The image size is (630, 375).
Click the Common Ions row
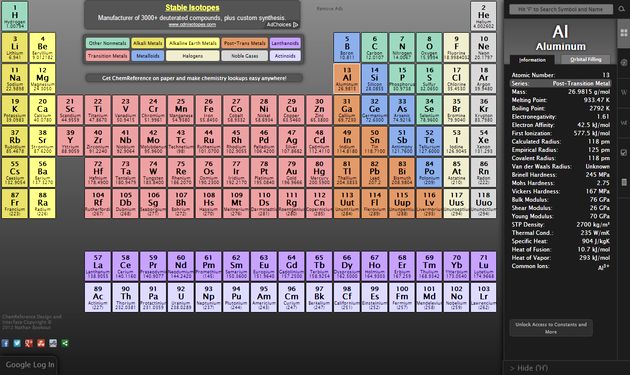pyautogui.click(x=560, y=266)
